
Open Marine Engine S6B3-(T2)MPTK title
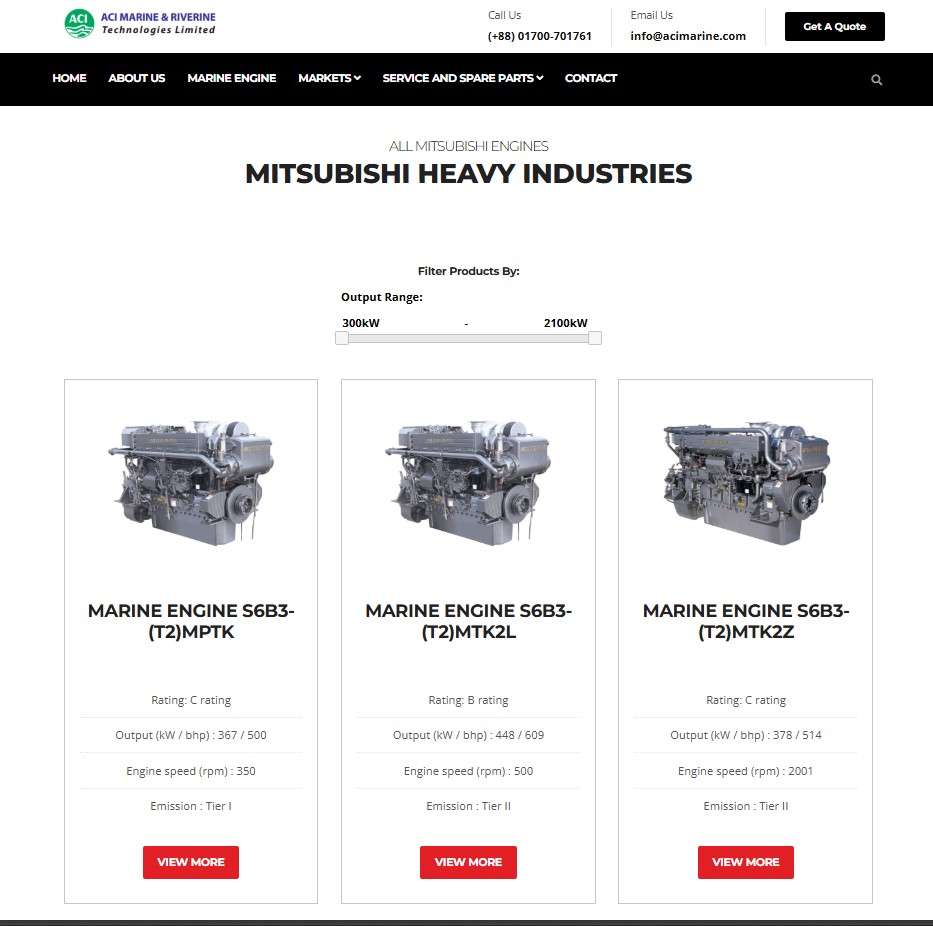(191, 621)
